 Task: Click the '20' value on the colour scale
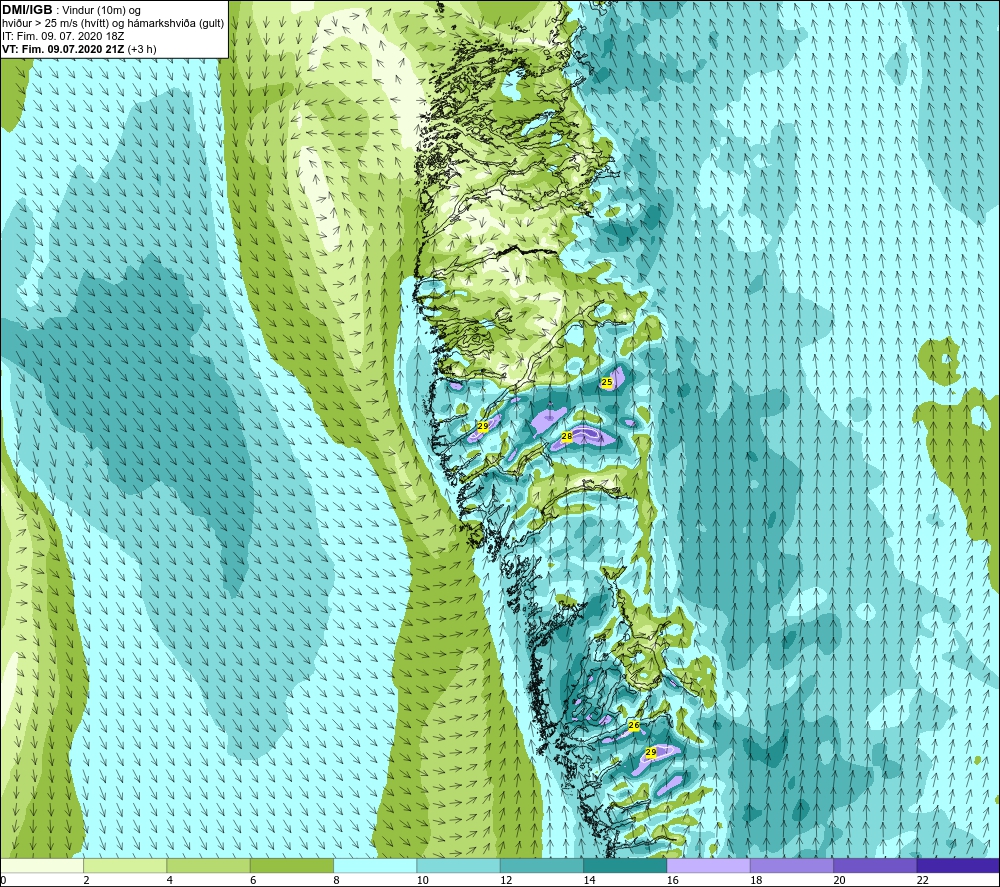(x=839, y=880)
